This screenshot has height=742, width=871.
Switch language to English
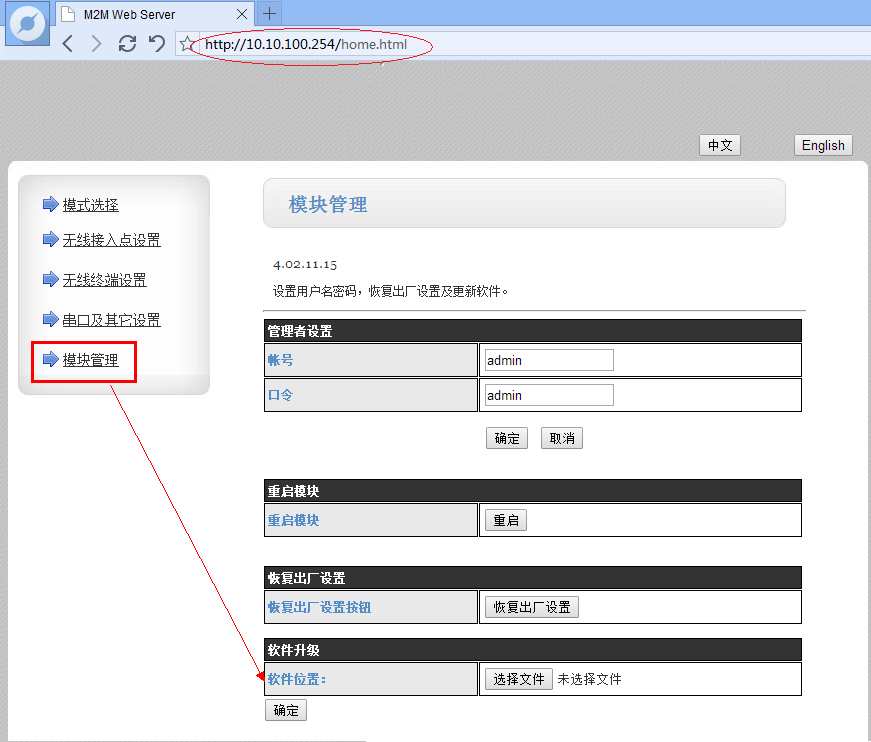click(x=823, y=145)
